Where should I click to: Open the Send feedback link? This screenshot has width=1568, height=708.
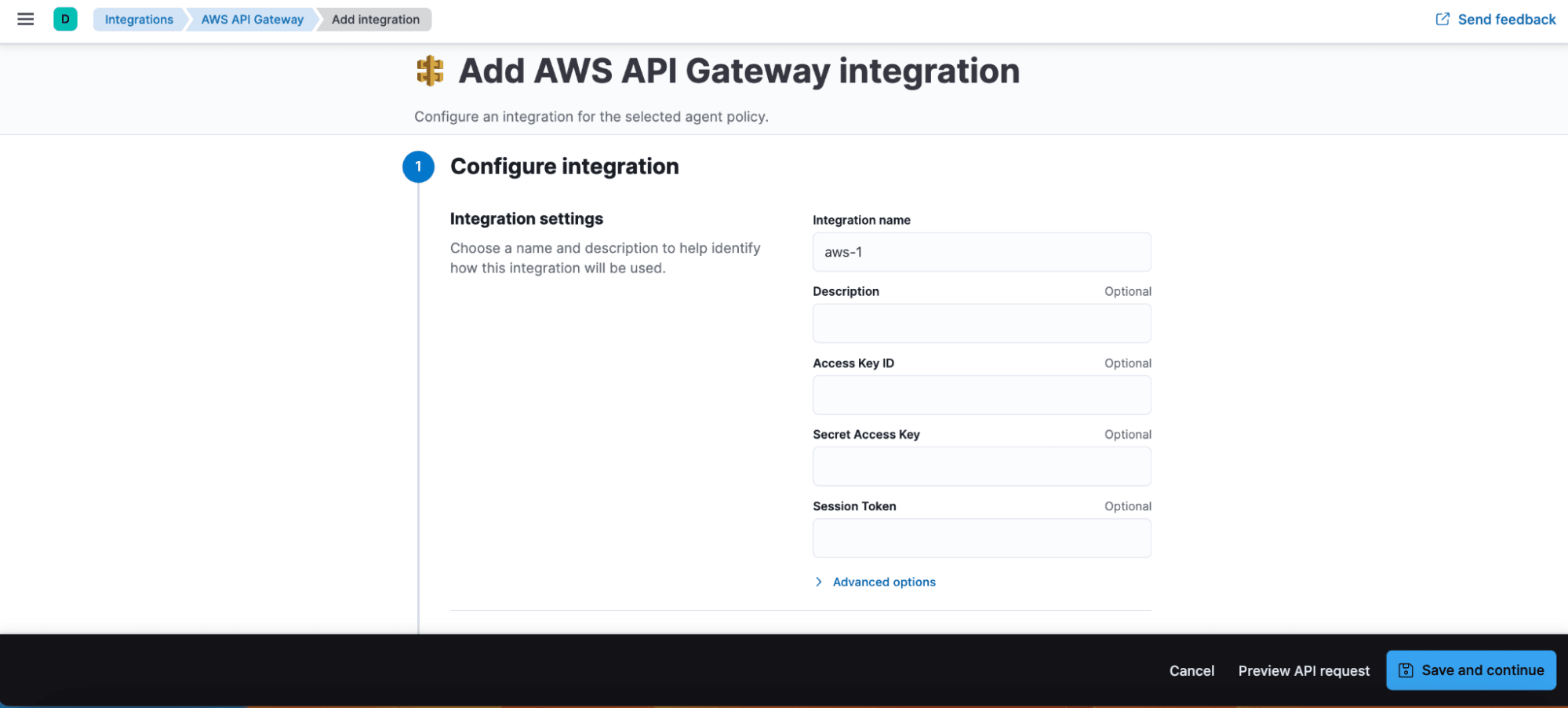1506,19
